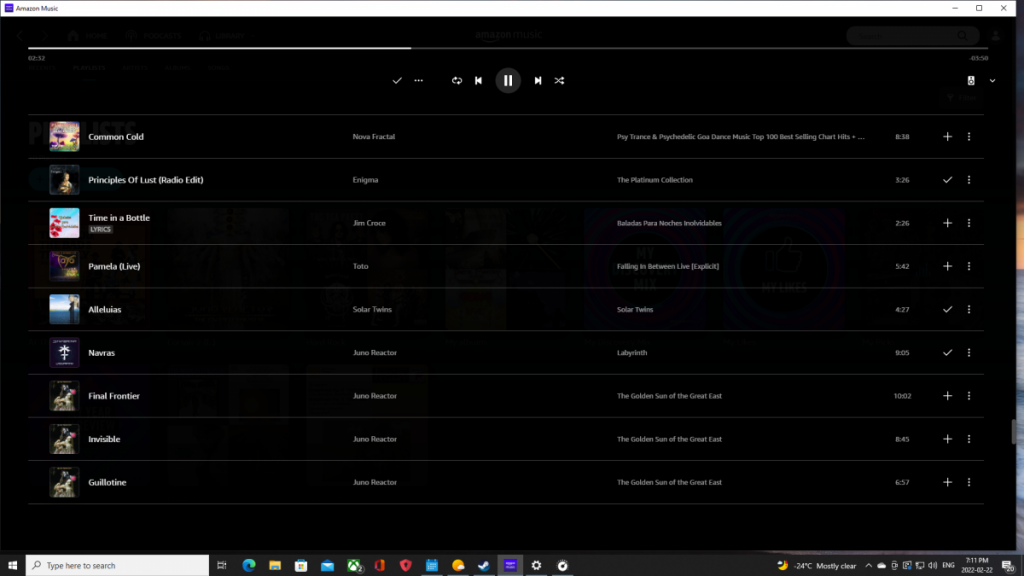The width and height of the screenshot is (1024, 576).
Task: Navigate back with the back arrow
Action: [x=20, y=35]
